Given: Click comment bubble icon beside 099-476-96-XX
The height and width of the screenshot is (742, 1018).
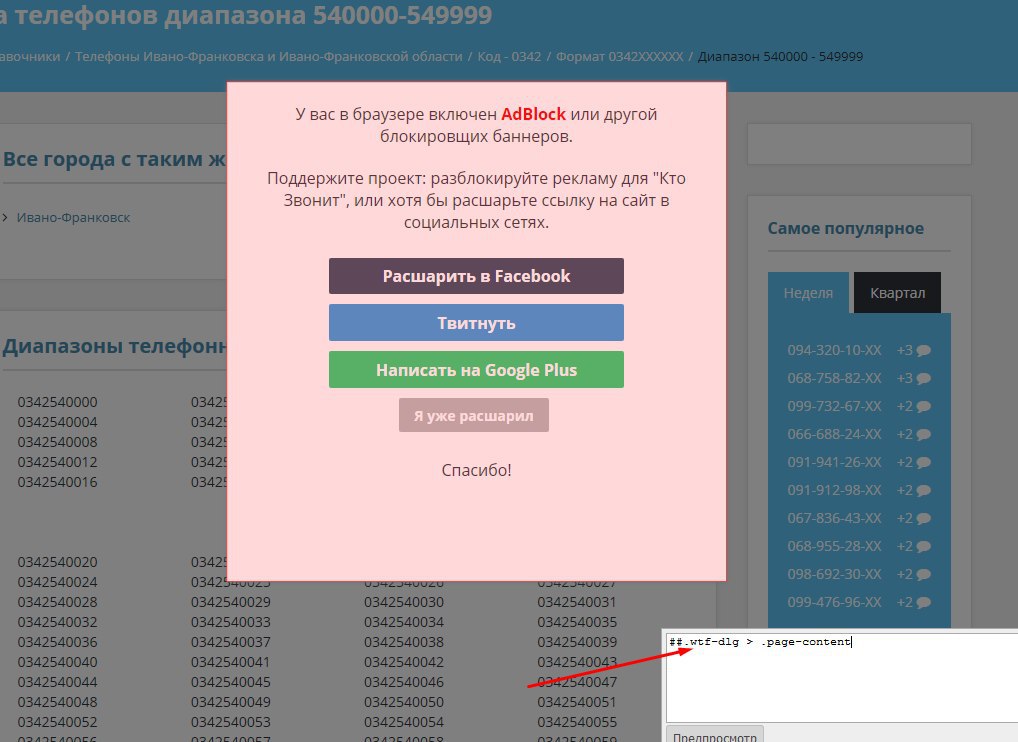Looking at the screenshot, I should point(923,602).
